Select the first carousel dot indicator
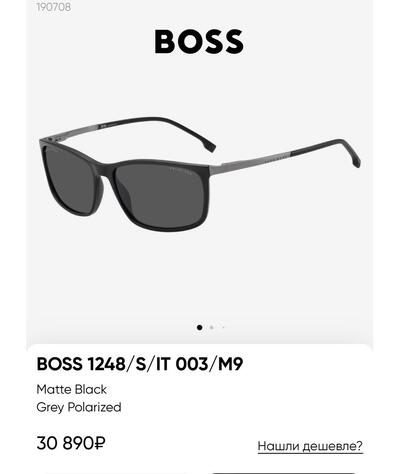 [199, 327]
